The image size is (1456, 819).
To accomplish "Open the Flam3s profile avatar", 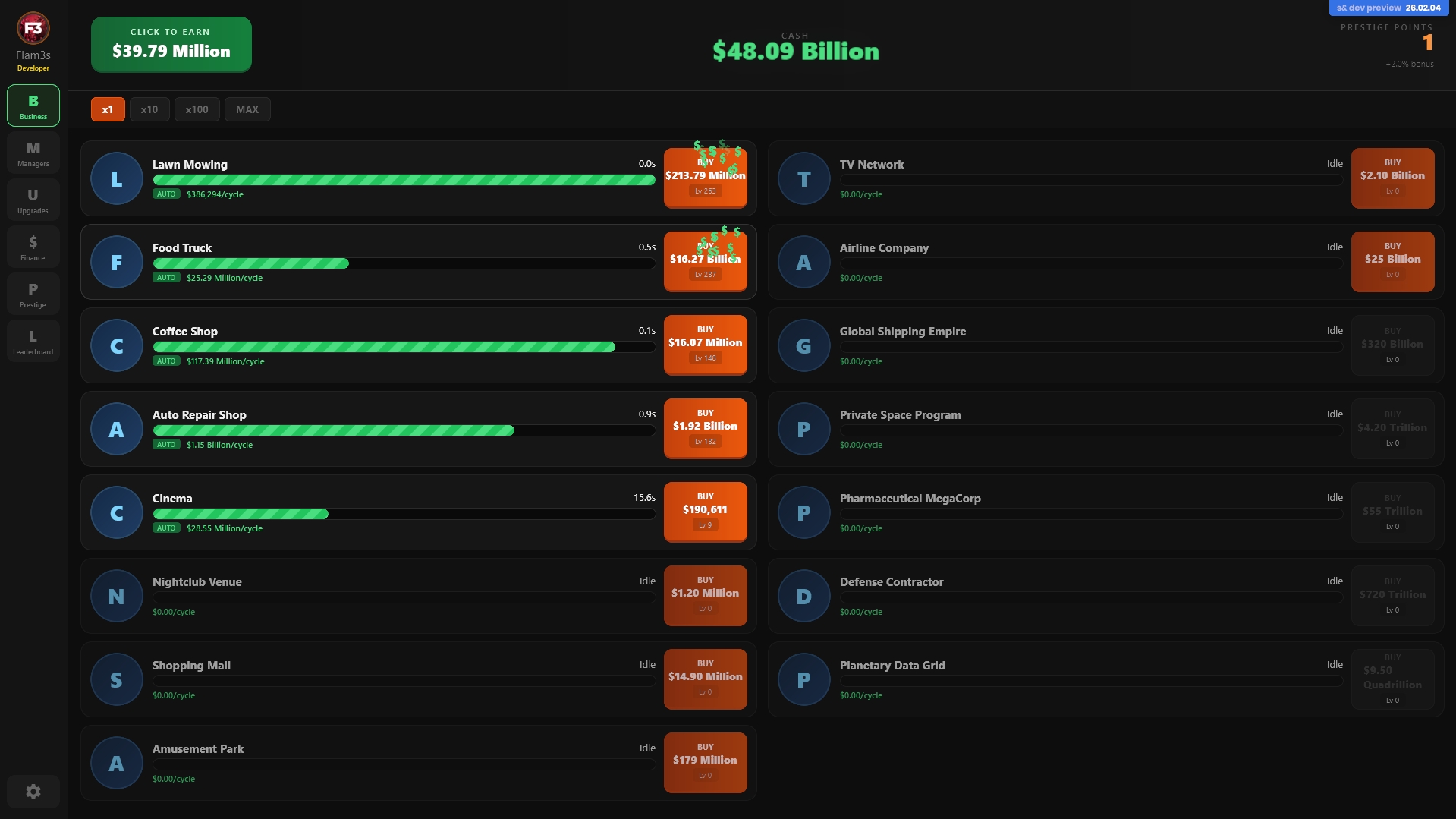I will click(x=33, y=29).
